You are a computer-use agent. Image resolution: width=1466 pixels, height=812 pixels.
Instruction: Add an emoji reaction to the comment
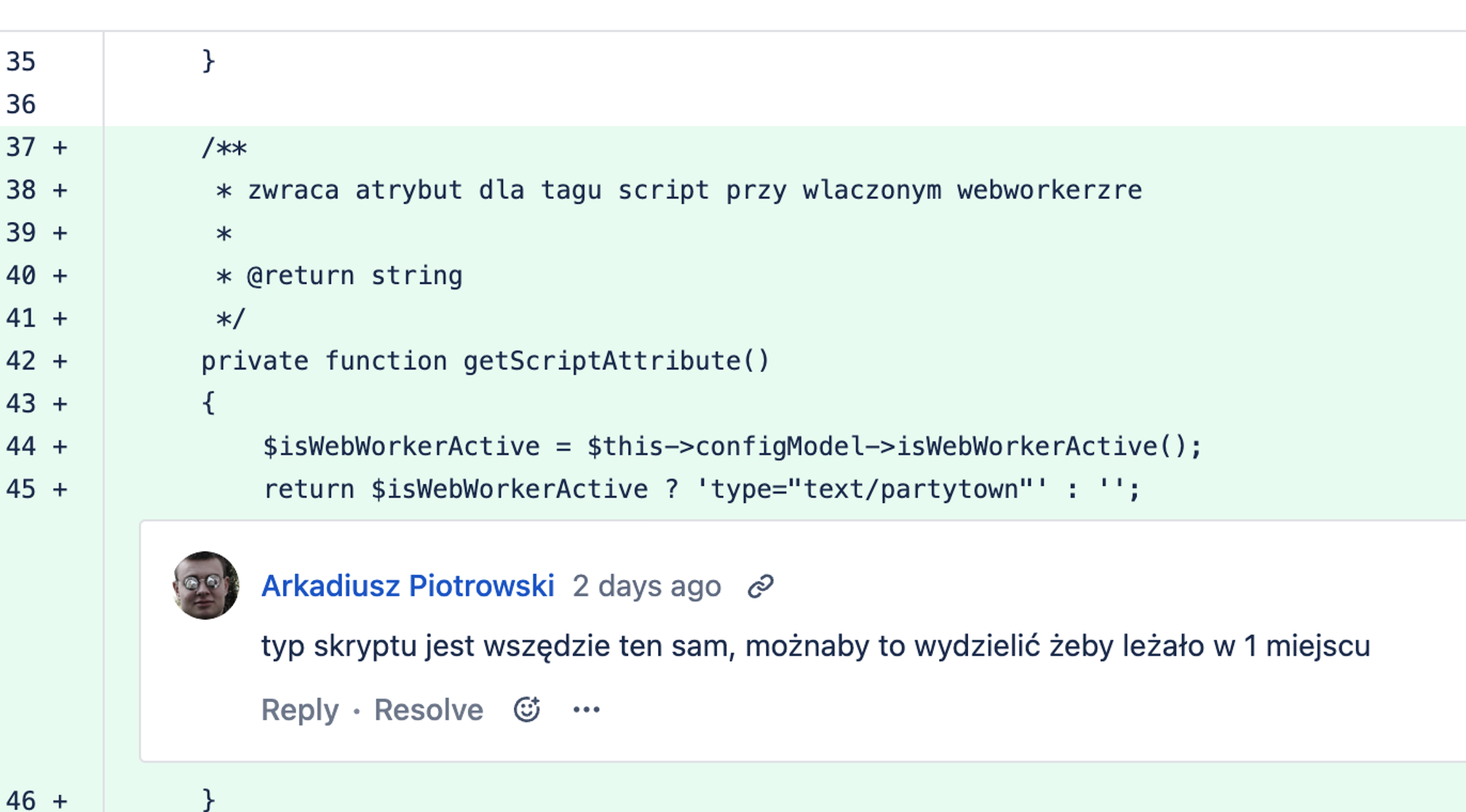[527, 710]
